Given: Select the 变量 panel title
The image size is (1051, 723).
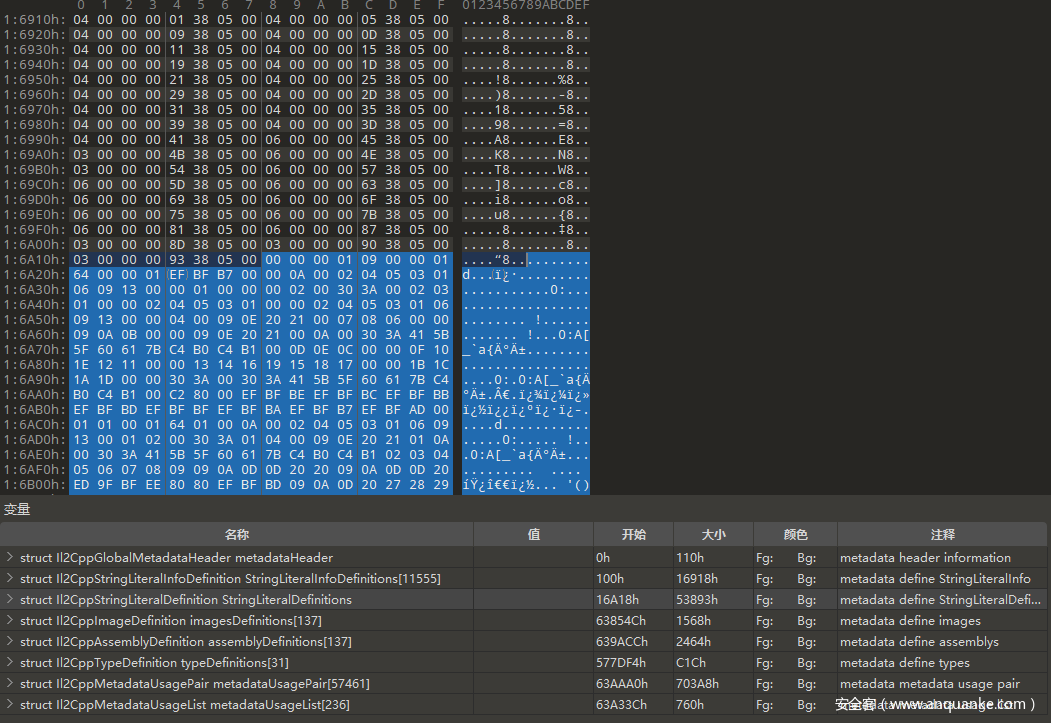Looking at the screenshot, I should [x=17, y=509].
